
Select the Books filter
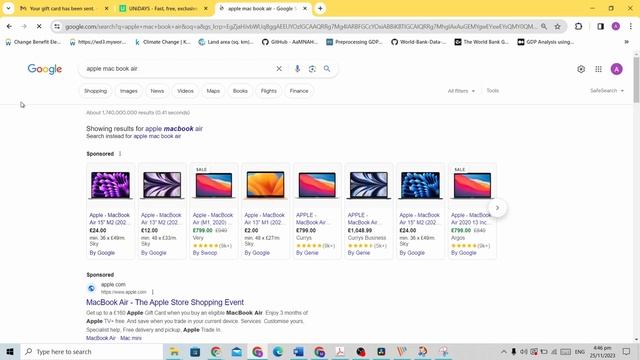click(x=240, y=91)
